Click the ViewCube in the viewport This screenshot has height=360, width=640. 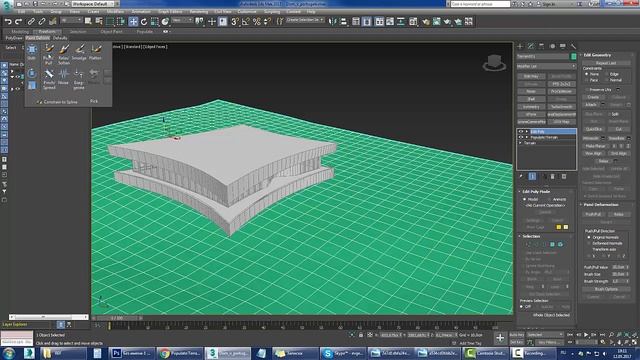pyautogui.click(x=494, y=63)
